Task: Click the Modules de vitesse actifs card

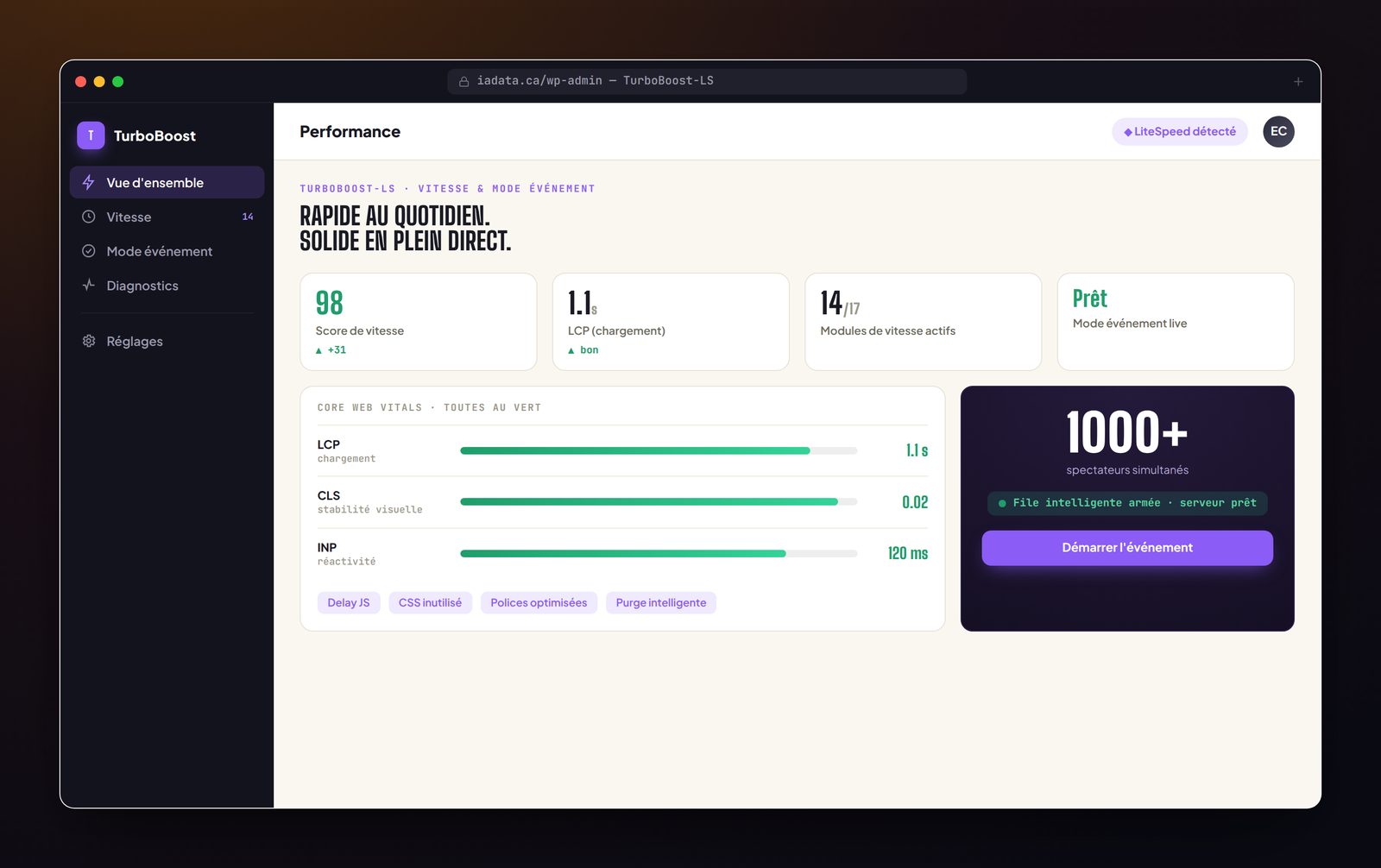Action: pyautogui.click(x=923, y=322)
